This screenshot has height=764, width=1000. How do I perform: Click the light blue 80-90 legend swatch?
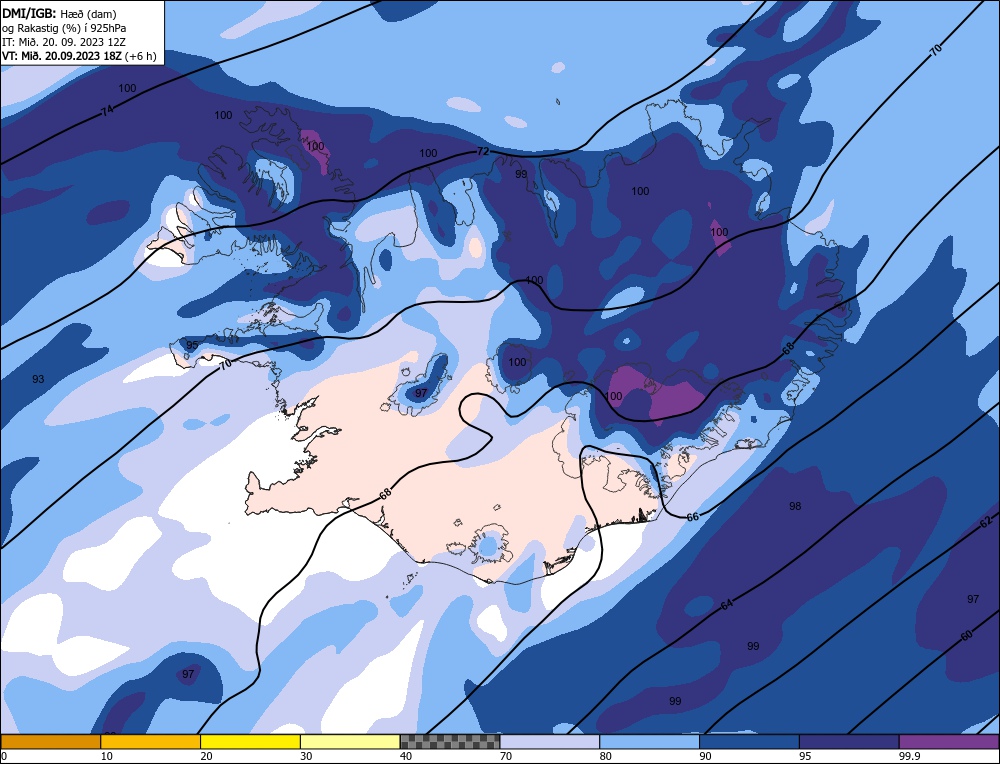pos(649,741)
